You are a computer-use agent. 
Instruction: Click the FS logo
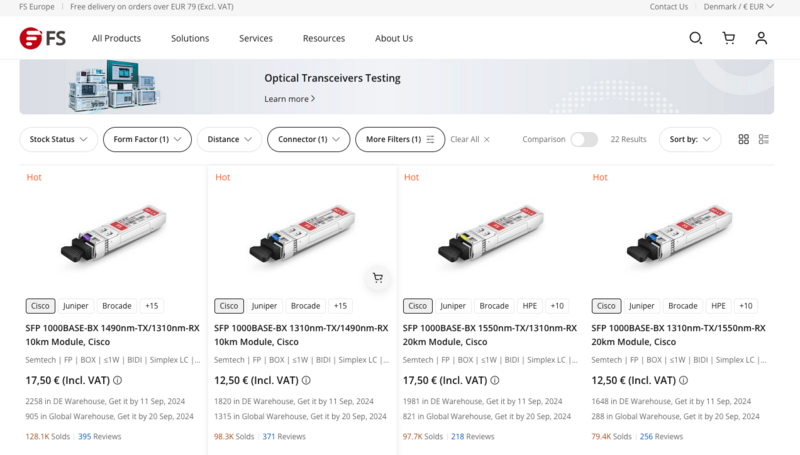tap(43, 38)
